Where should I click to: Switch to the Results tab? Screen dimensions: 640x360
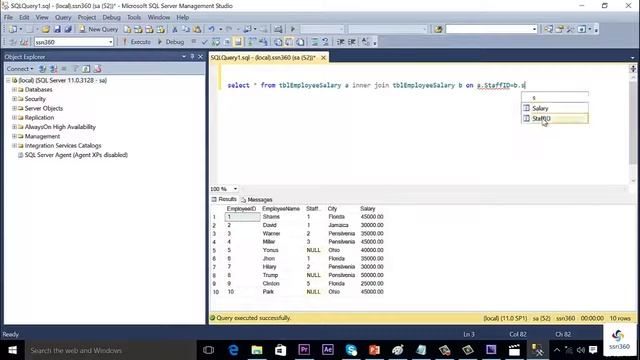(224, 199)
